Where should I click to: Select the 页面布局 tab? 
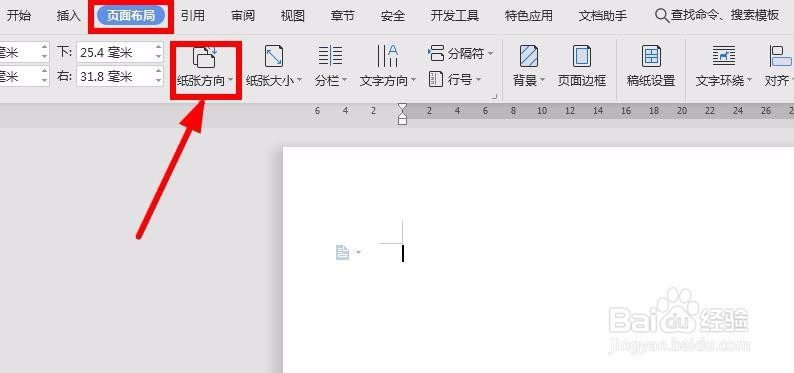131,16
